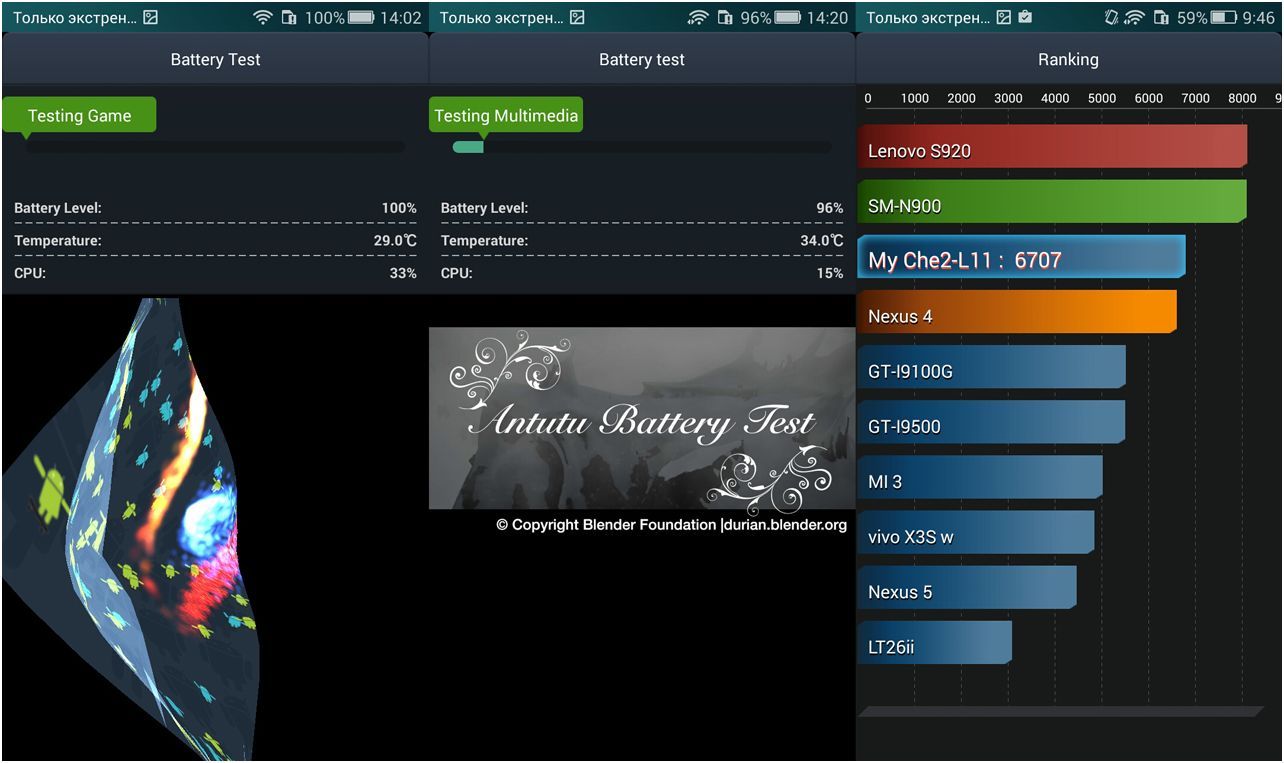Screen dimensions: 1284x763
Task: Select the My Che2-L11 score bar
Action: tap(1021, 258)
